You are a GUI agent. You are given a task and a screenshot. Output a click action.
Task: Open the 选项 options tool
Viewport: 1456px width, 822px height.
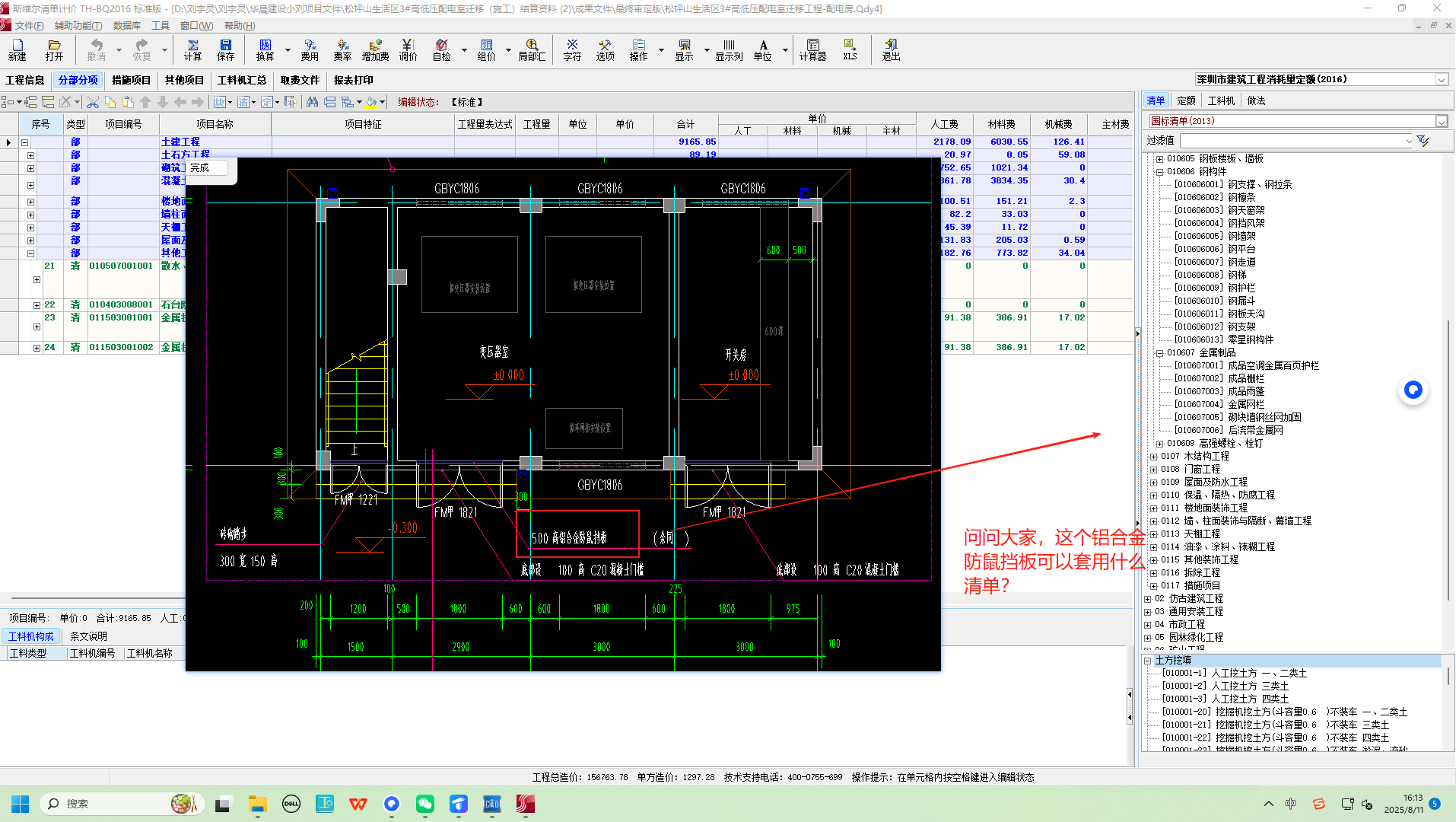click(x=605, y=50)
